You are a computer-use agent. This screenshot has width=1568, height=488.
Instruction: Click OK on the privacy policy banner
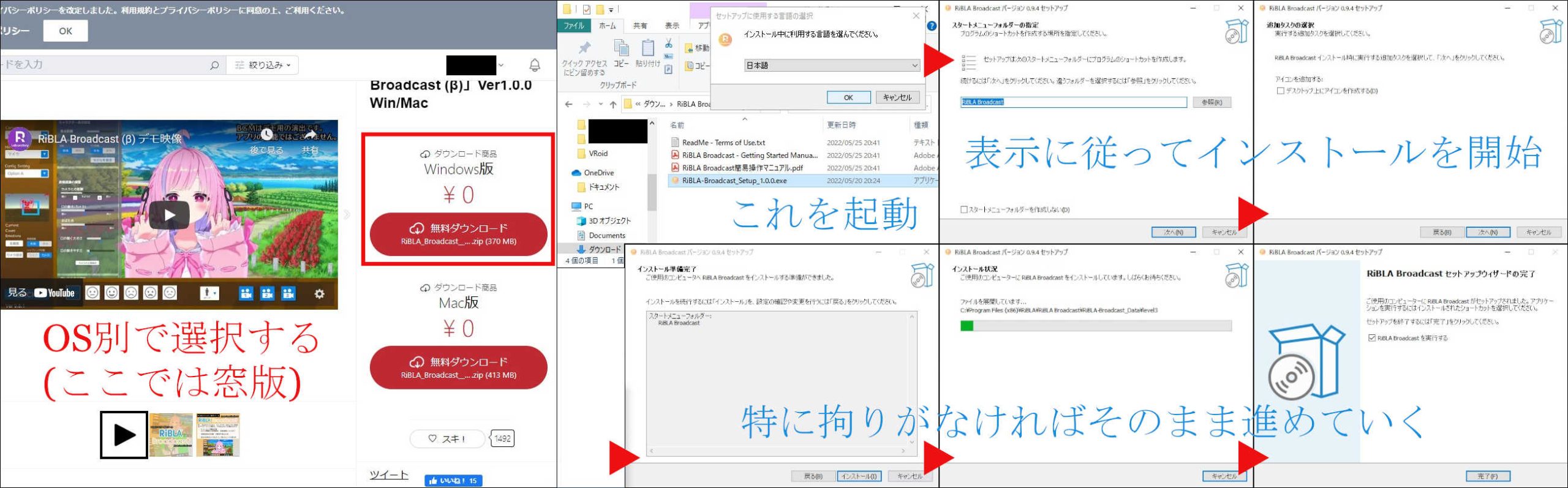point(66,31)
